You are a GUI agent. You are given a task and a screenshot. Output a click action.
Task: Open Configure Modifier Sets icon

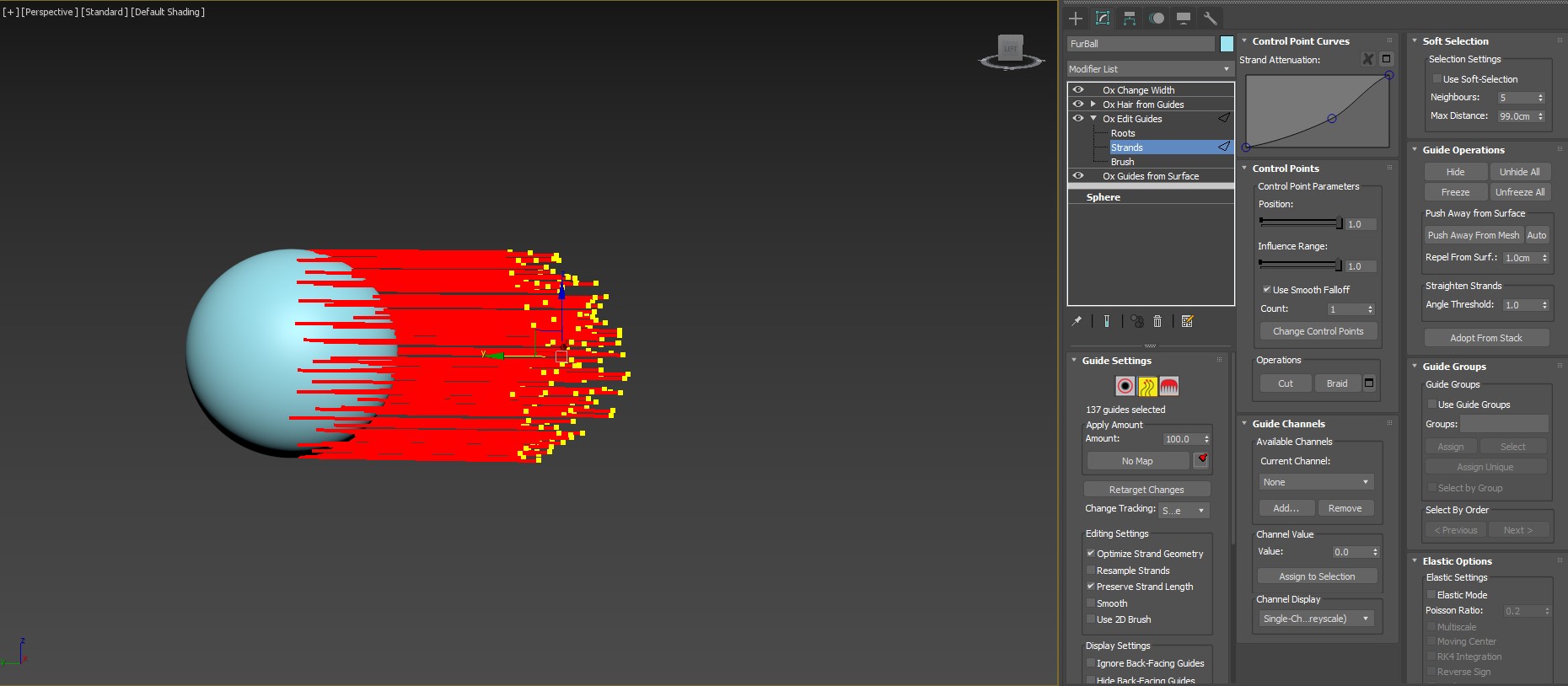1187,321
